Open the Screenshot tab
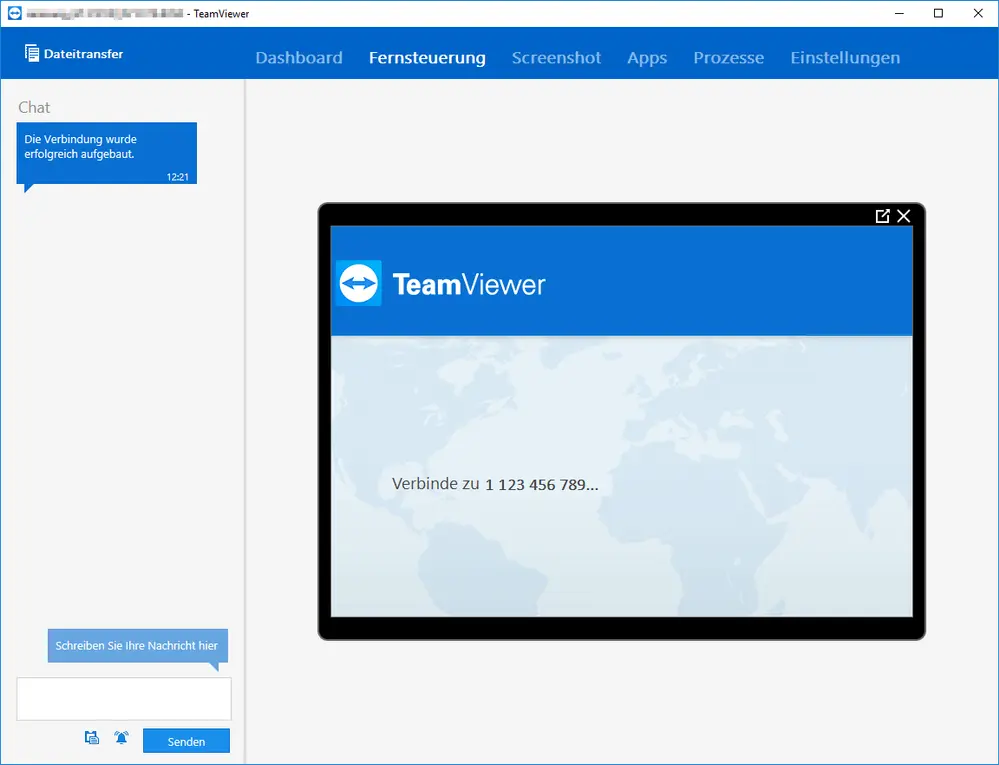Screen dimensions: 999x765 (556, 57)
